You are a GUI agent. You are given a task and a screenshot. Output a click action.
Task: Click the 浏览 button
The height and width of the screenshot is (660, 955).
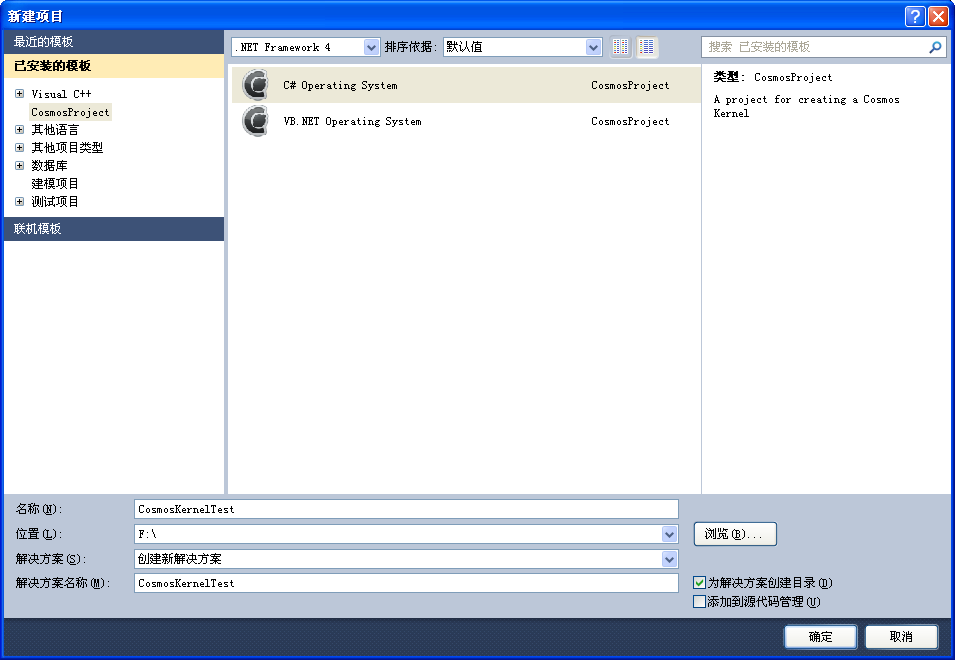coord(734,534)
